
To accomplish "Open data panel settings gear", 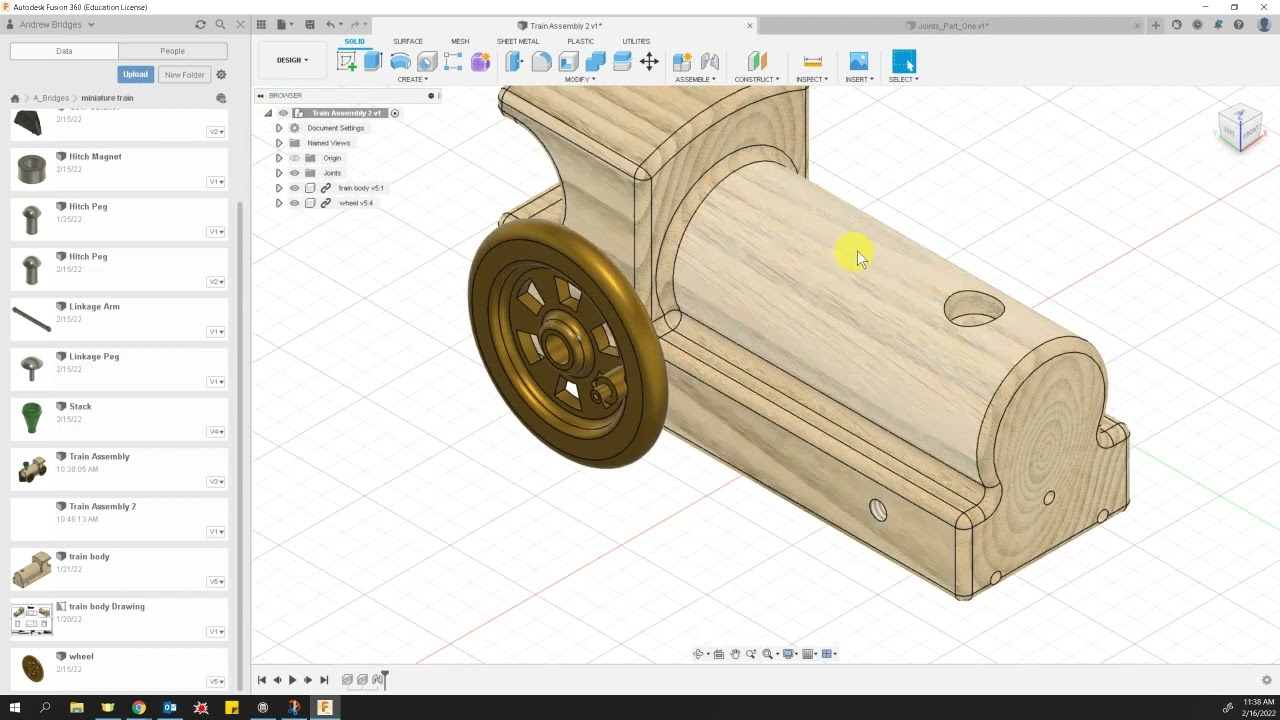I will (221, 75).
